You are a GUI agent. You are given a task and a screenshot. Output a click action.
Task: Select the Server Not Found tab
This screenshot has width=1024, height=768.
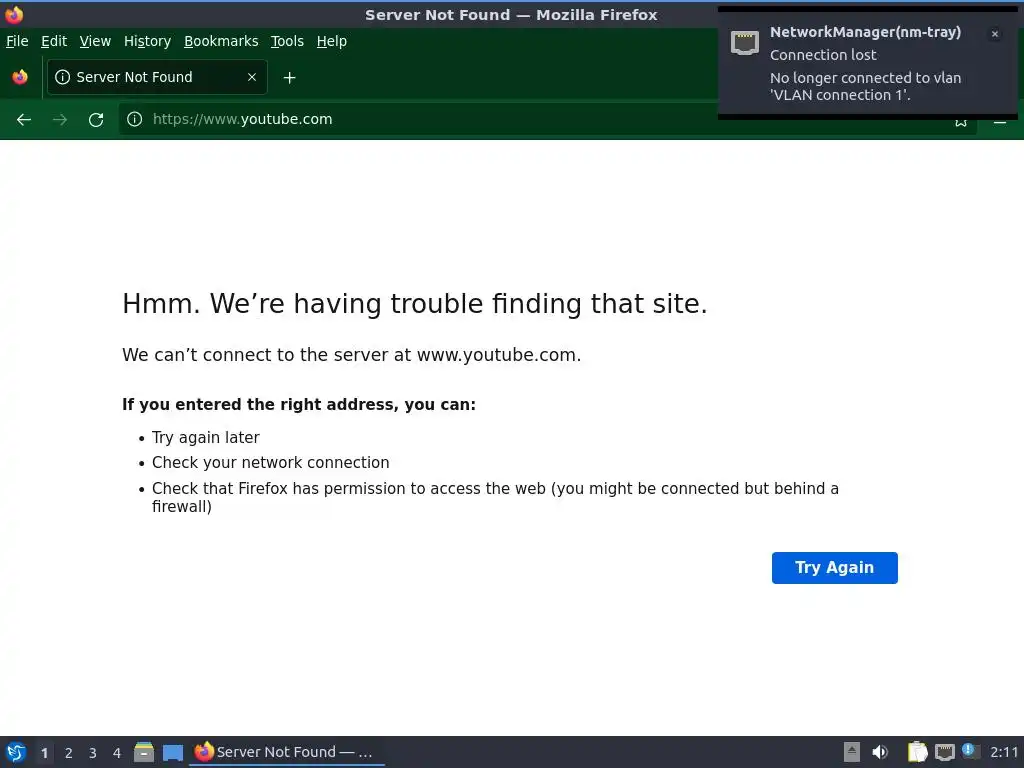coord(157,77)
